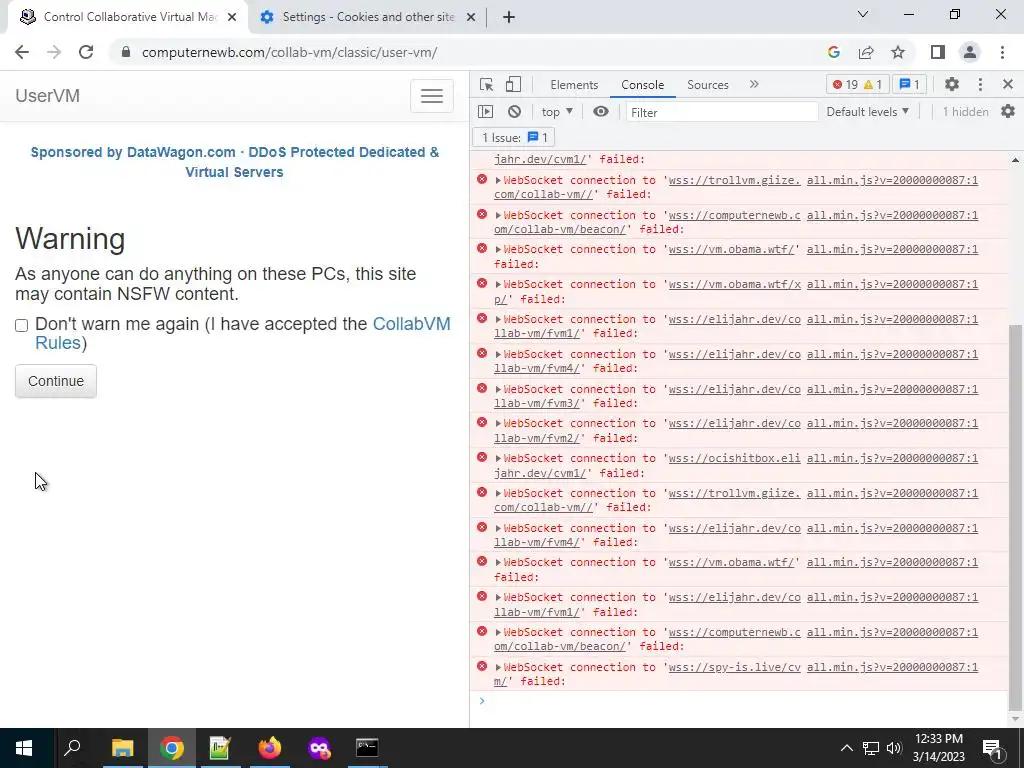
Task: Open Command Prompt from the taskbar
Action: pos(367,748)
